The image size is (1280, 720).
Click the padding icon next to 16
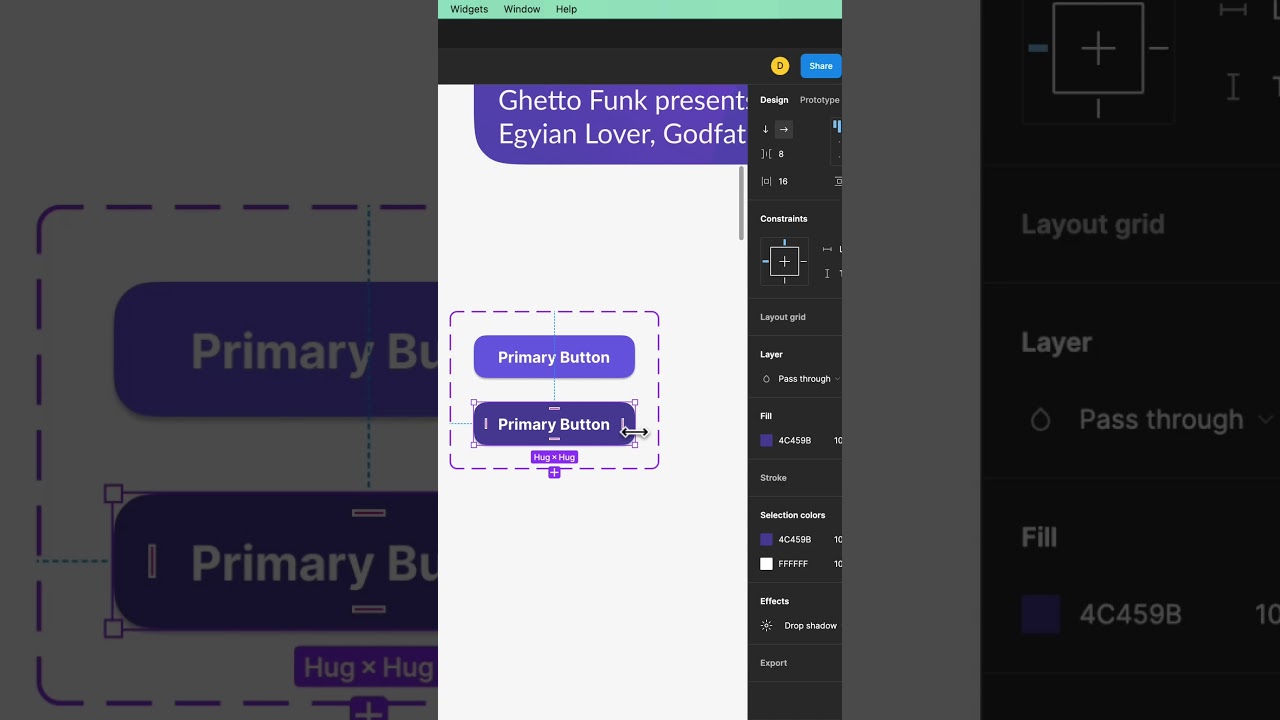click(766, 181)
